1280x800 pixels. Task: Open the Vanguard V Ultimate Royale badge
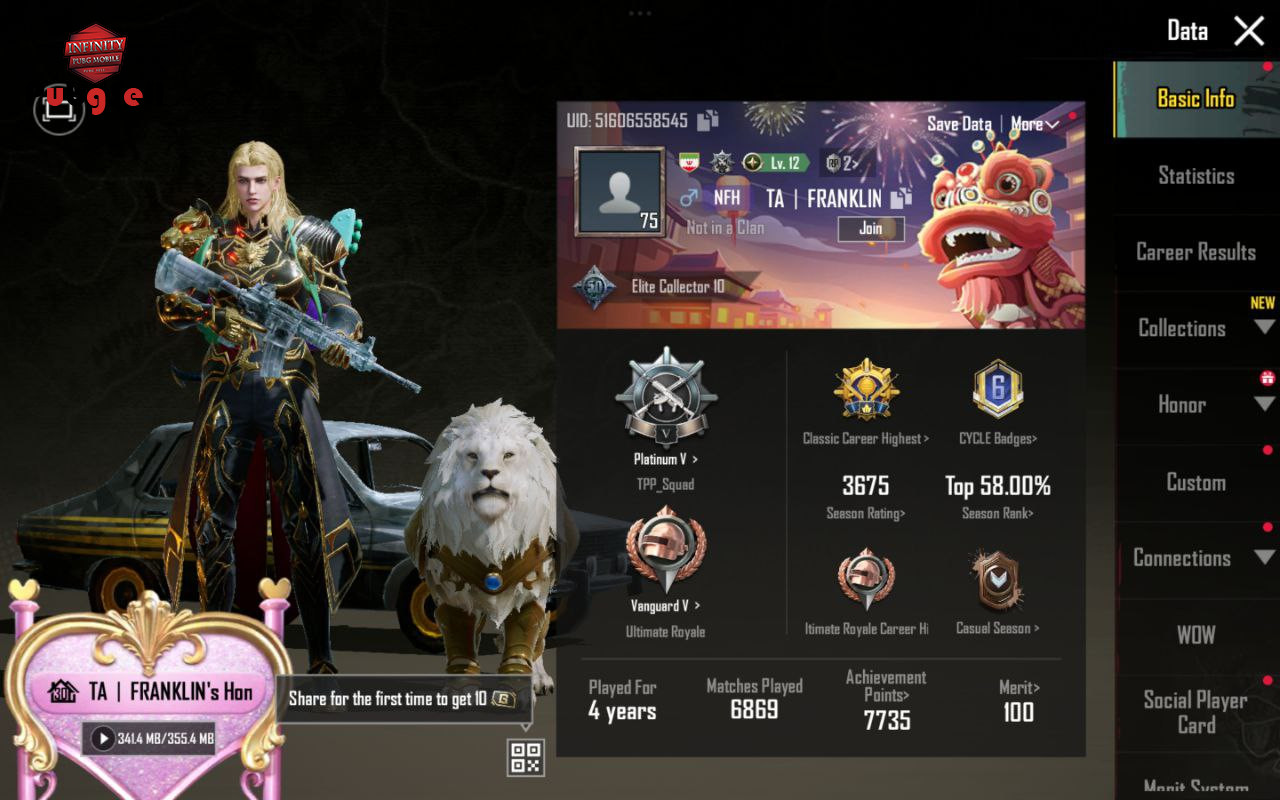pos(666,550)
